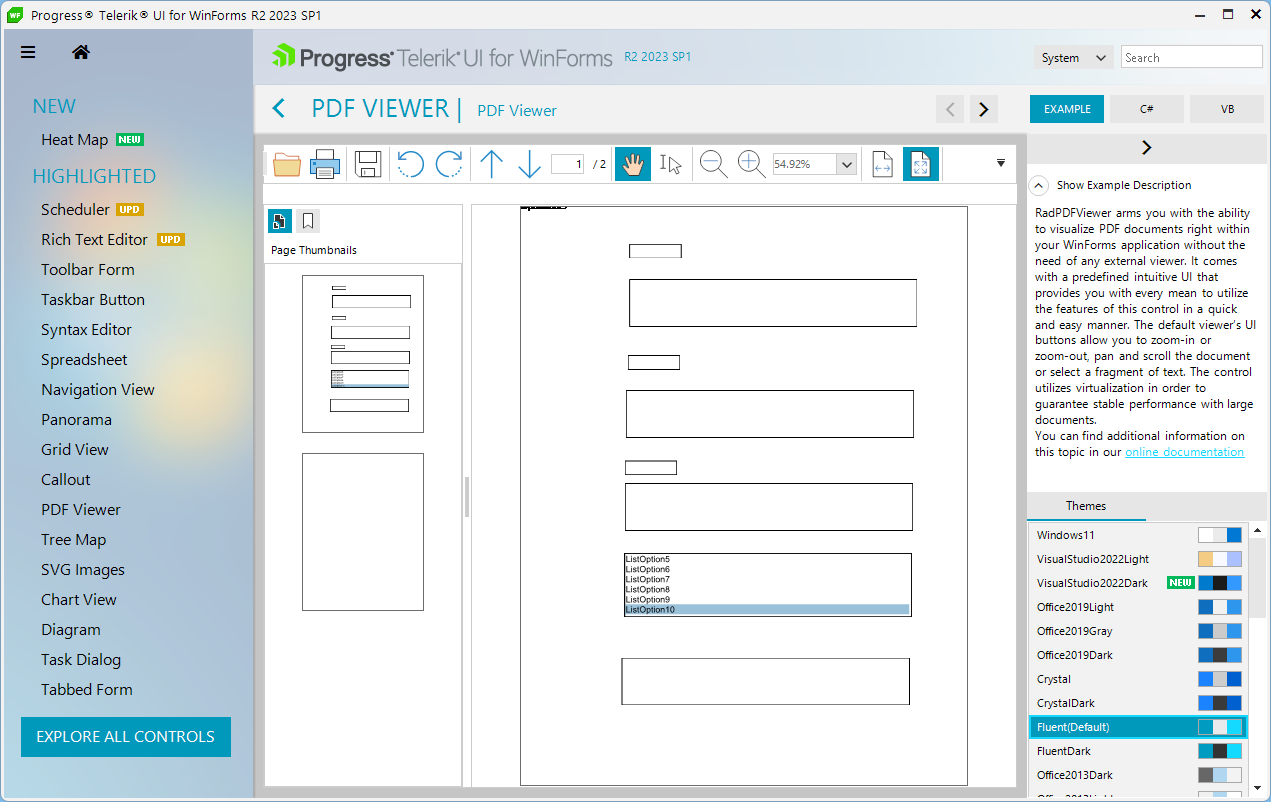
Task: Open the zoom percentage dropdown
Action: [x=847, y=164]
